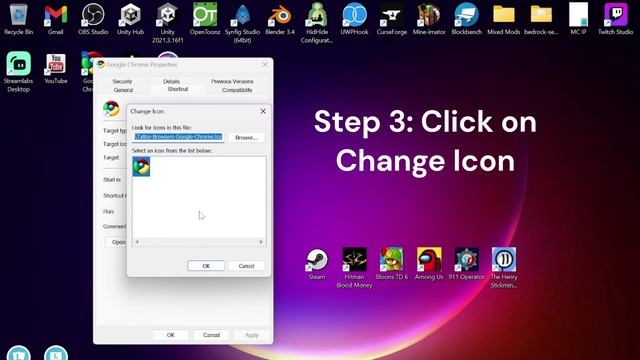This screenshot has width=640, height=360.
Task: Open the Hitman Blood Money shortcut
Action: coord(354,268)
